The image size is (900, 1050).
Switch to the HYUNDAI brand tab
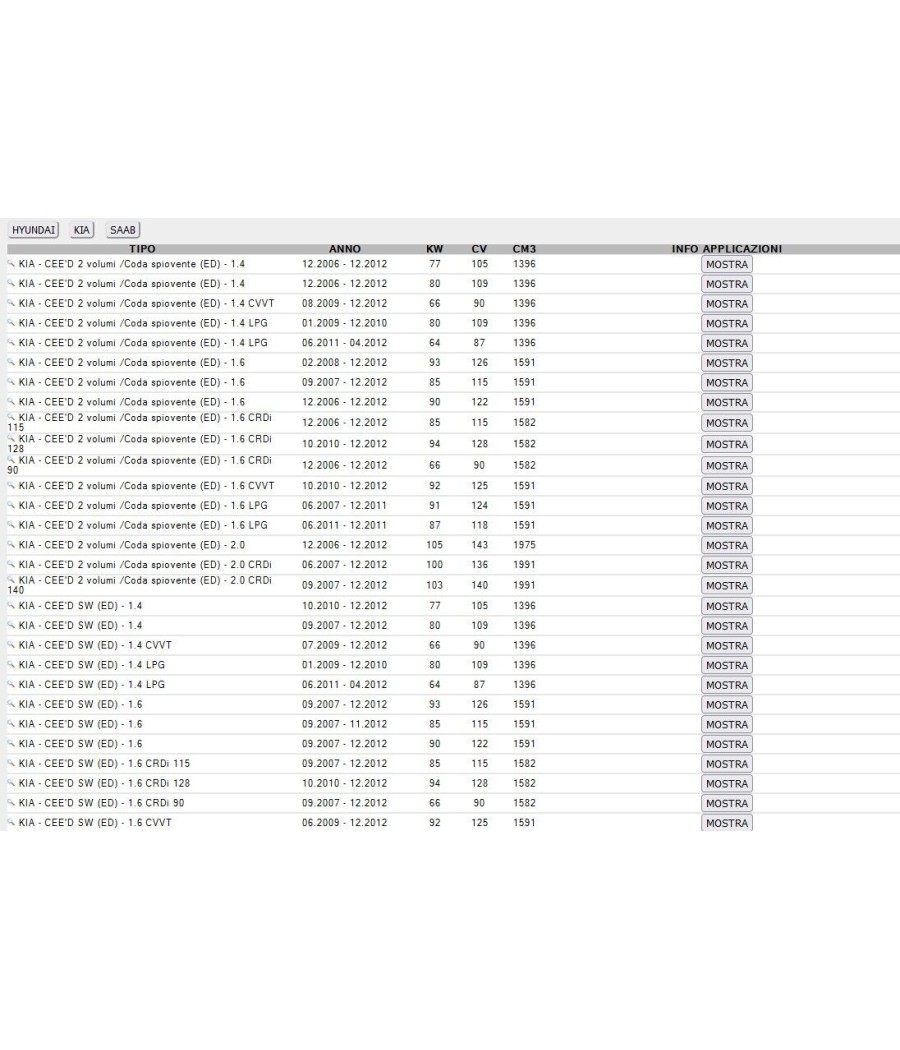pyautogui.click(x=33, y=230)
